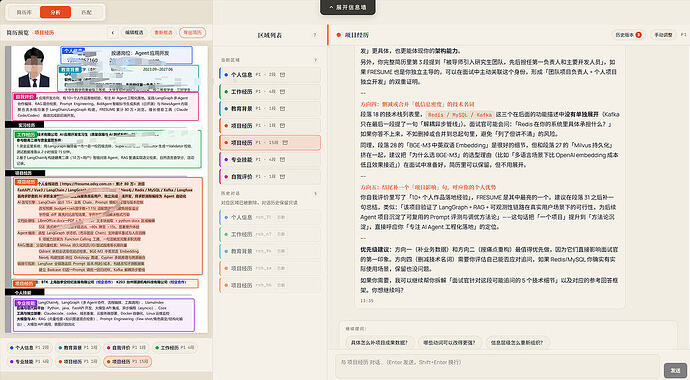Select the 分析 tab
Viewport: 690px width, 380px height.
(x=55, y=12)
